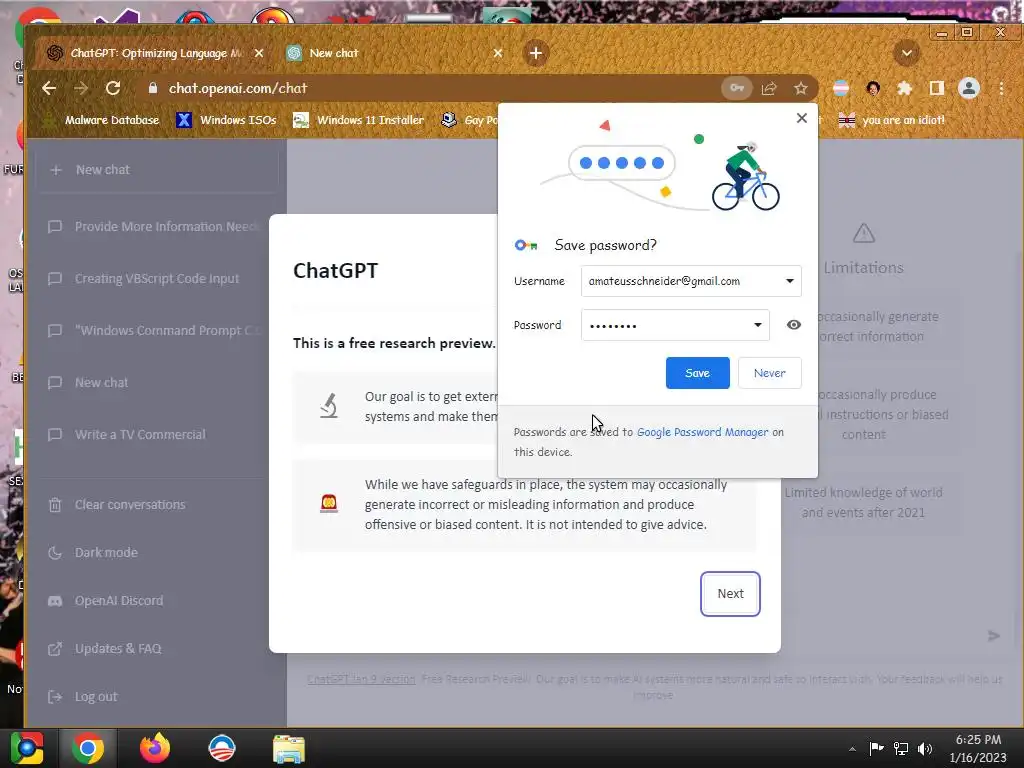Launch Firefox from the taskbar

click(155, 748)
